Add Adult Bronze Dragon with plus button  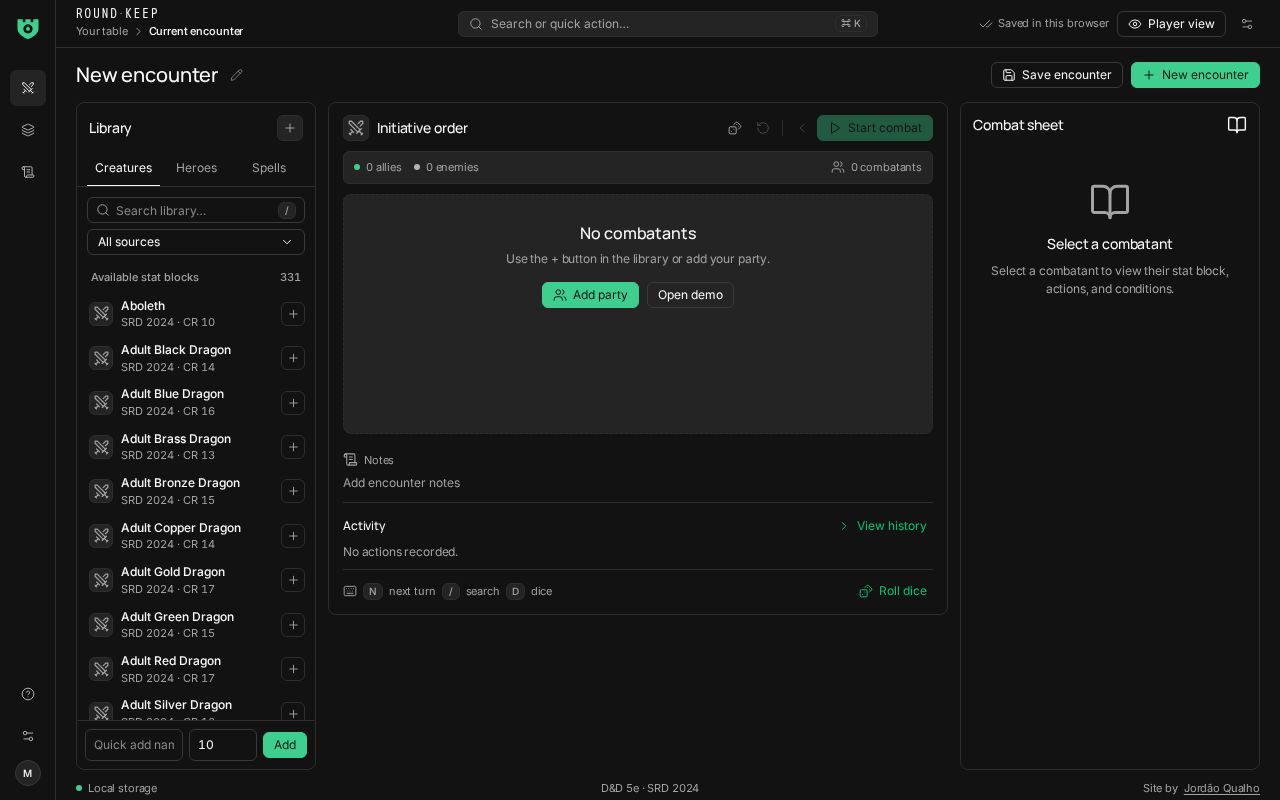pos(293,491)
